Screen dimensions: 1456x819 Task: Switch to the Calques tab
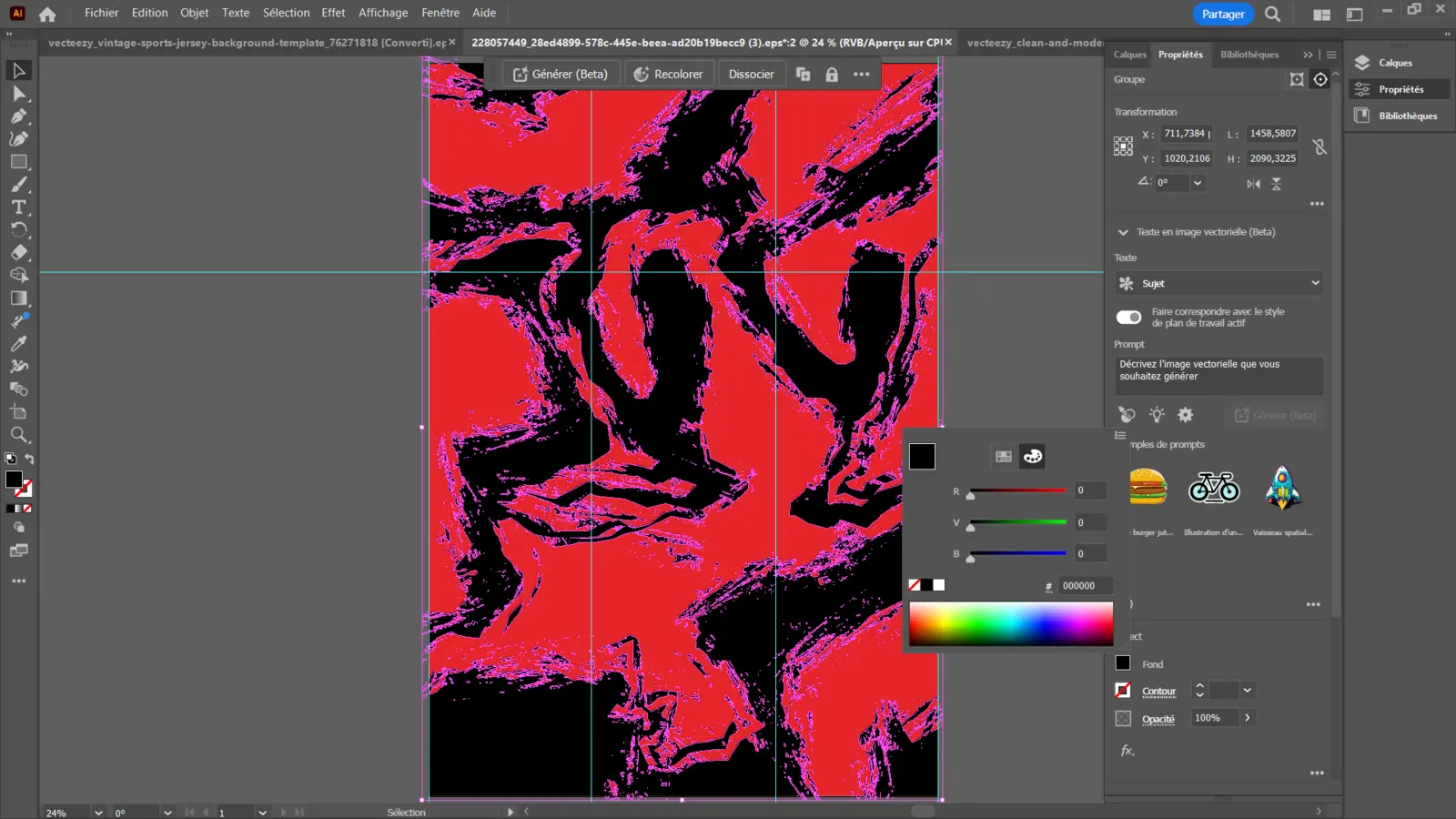[x=1129, y=55]
